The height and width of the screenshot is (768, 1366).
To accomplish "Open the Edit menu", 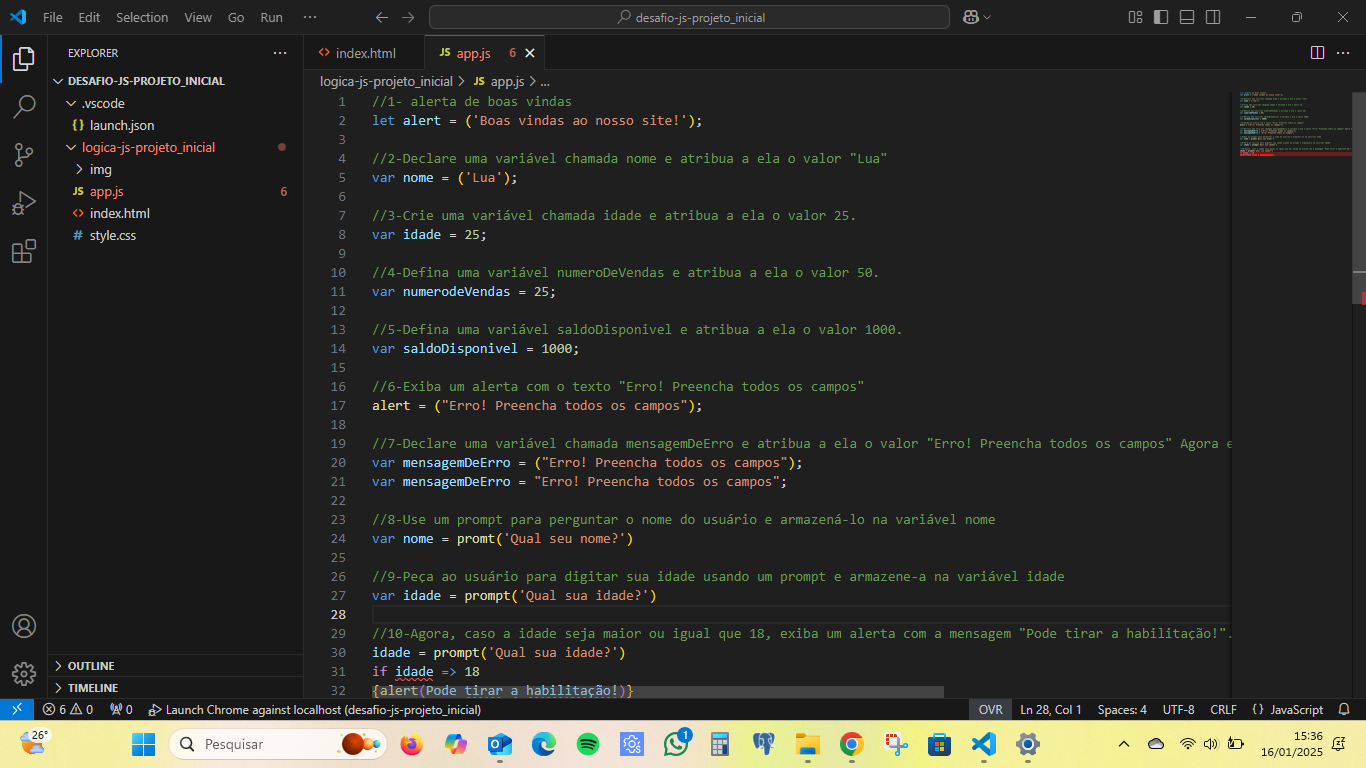I will point(89,17).
